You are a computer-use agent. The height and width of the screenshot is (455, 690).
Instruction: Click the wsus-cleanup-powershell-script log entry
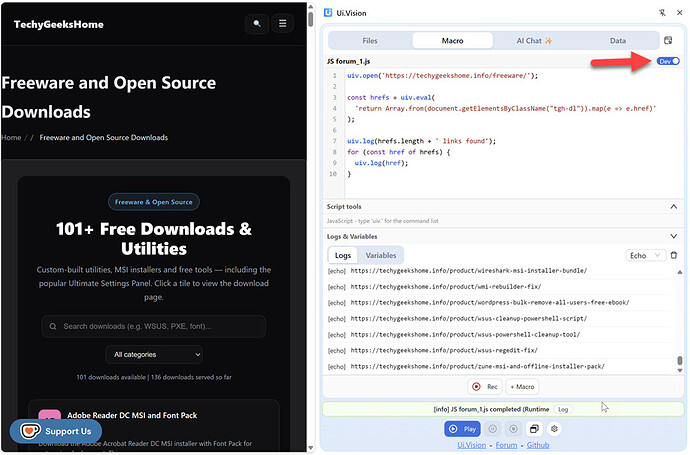pos(469,319)
